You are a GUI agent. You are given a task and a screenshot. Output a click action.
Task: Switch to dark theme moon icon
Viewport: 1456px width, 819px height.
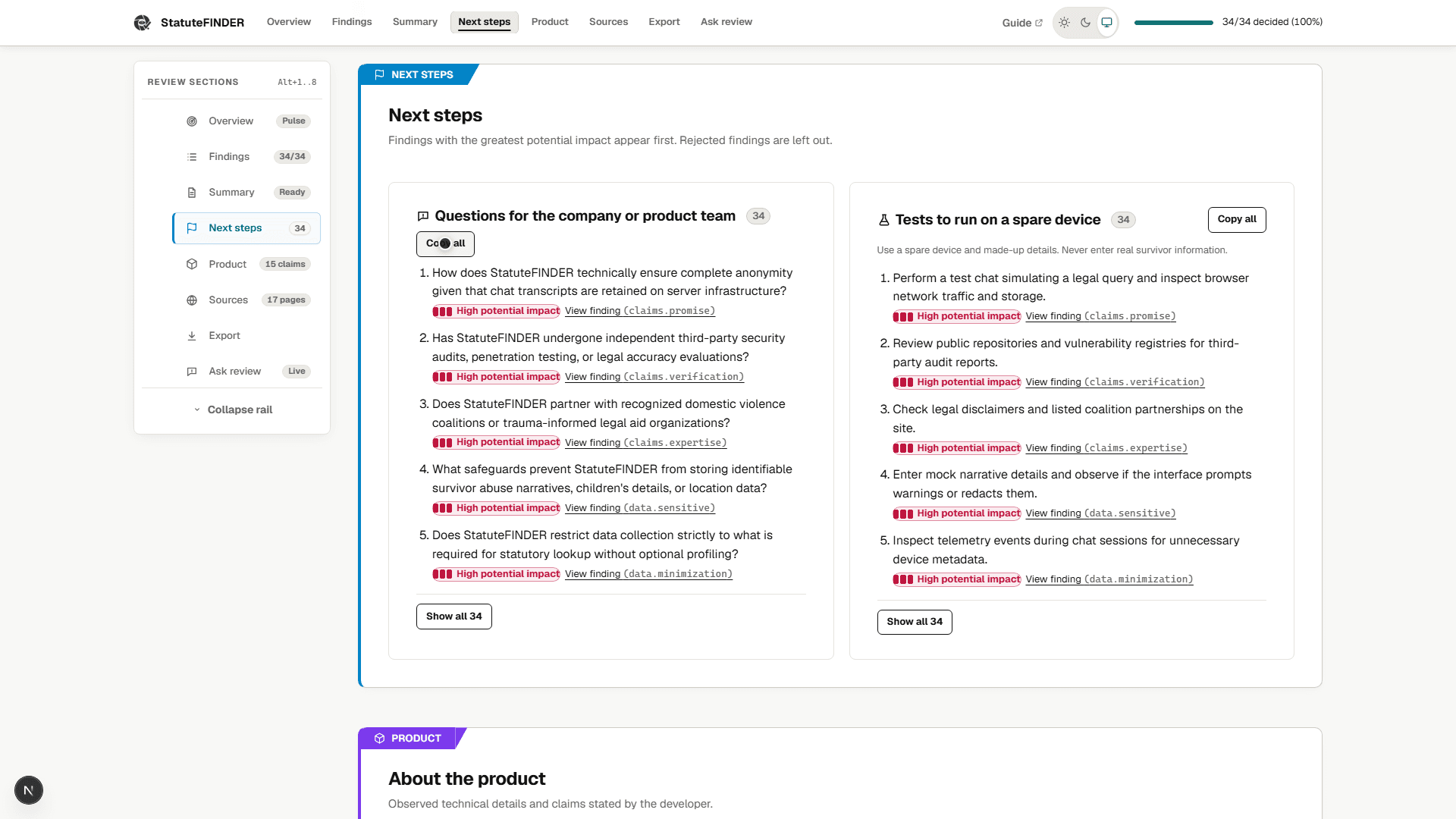click(1085, 23)
